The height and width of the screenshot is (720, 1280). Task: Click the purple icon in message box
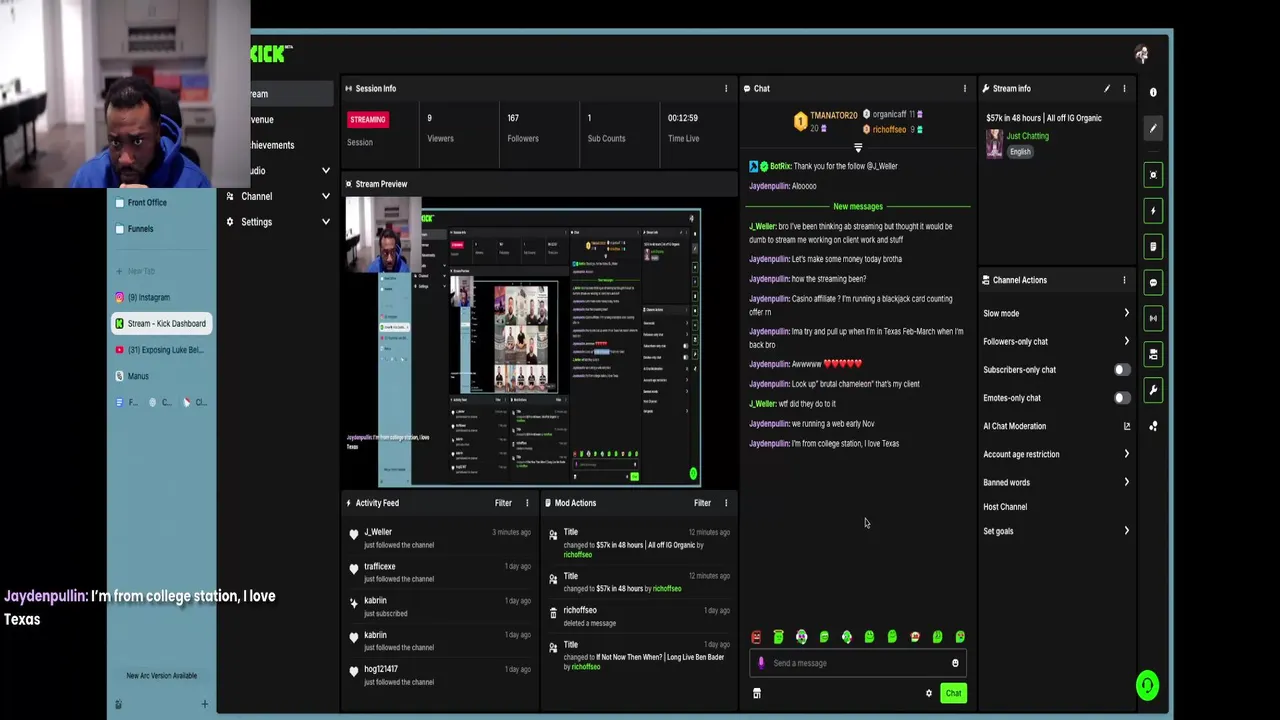761,663
